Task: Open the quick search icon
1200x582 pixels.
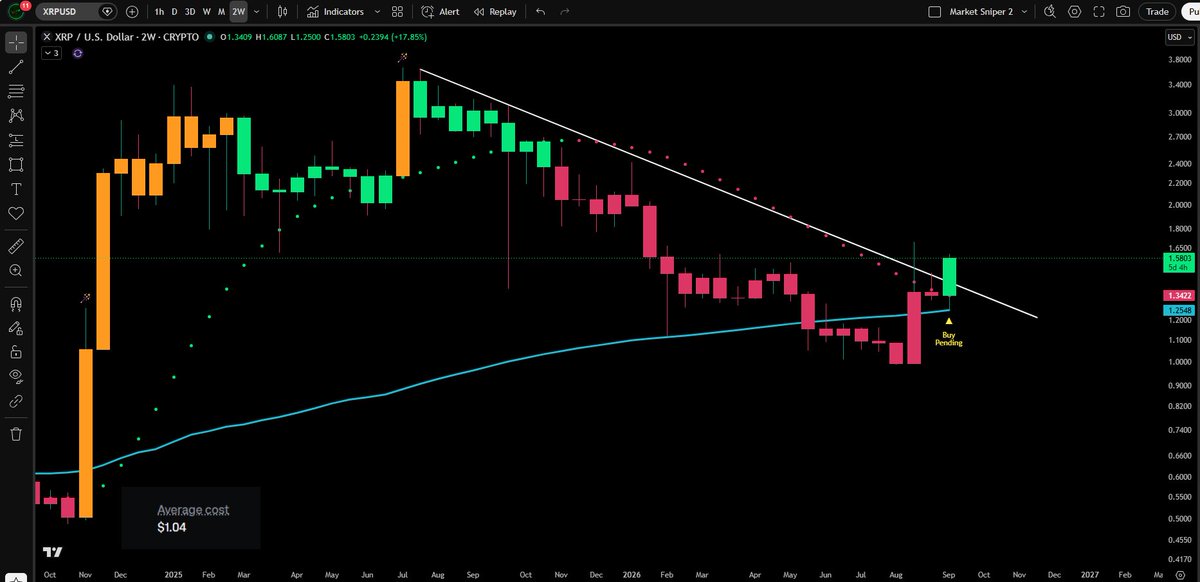Action: coord(1049,12)
